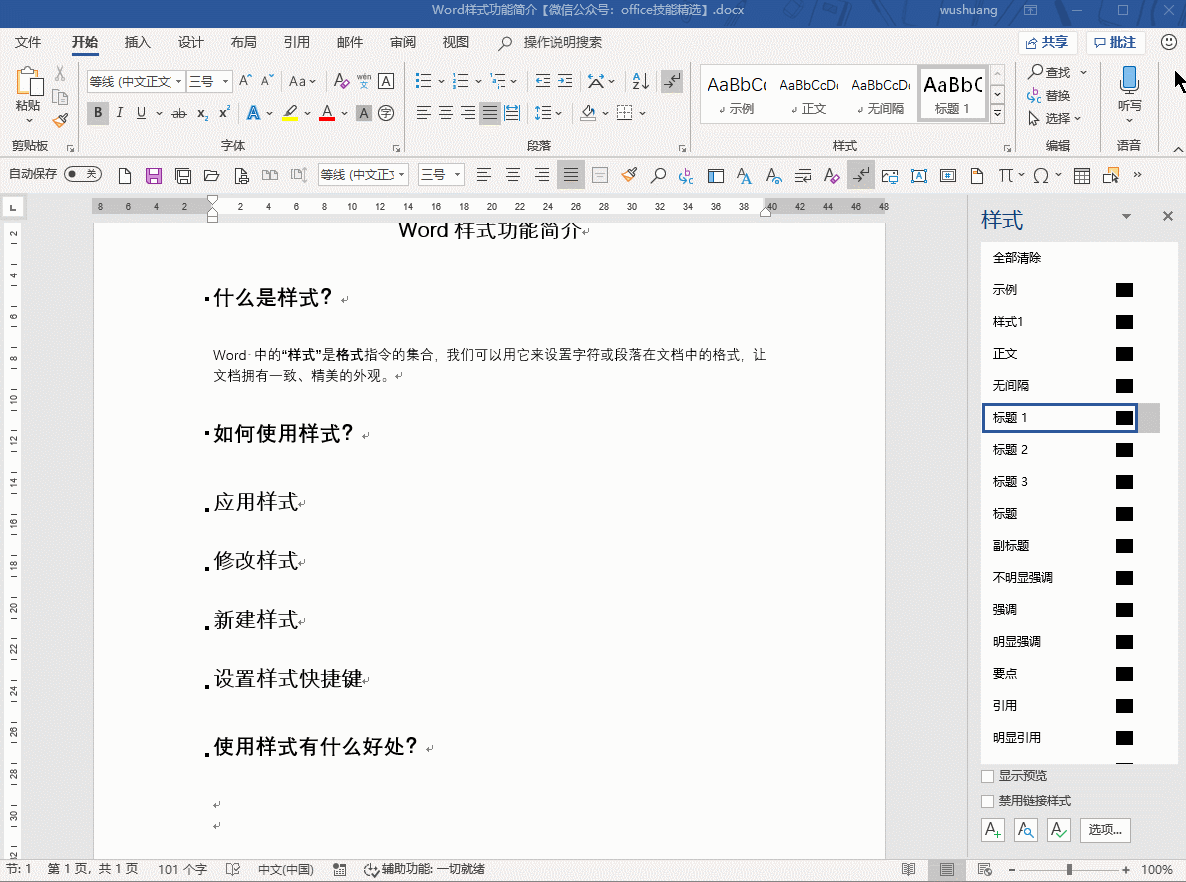This screenshot has height=882, width=1186.
Task: Open the Manage Styles icon
Action: [x=1059, y=830]
